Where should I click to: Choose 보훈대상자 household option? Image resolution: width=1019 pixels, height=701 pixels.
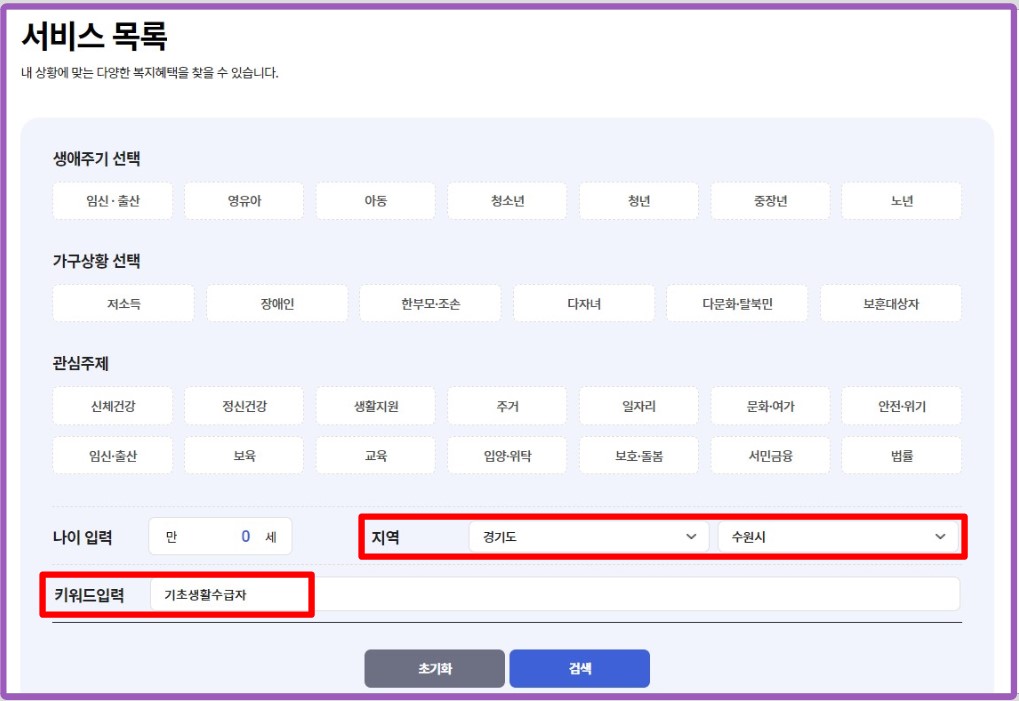(890, 303)
